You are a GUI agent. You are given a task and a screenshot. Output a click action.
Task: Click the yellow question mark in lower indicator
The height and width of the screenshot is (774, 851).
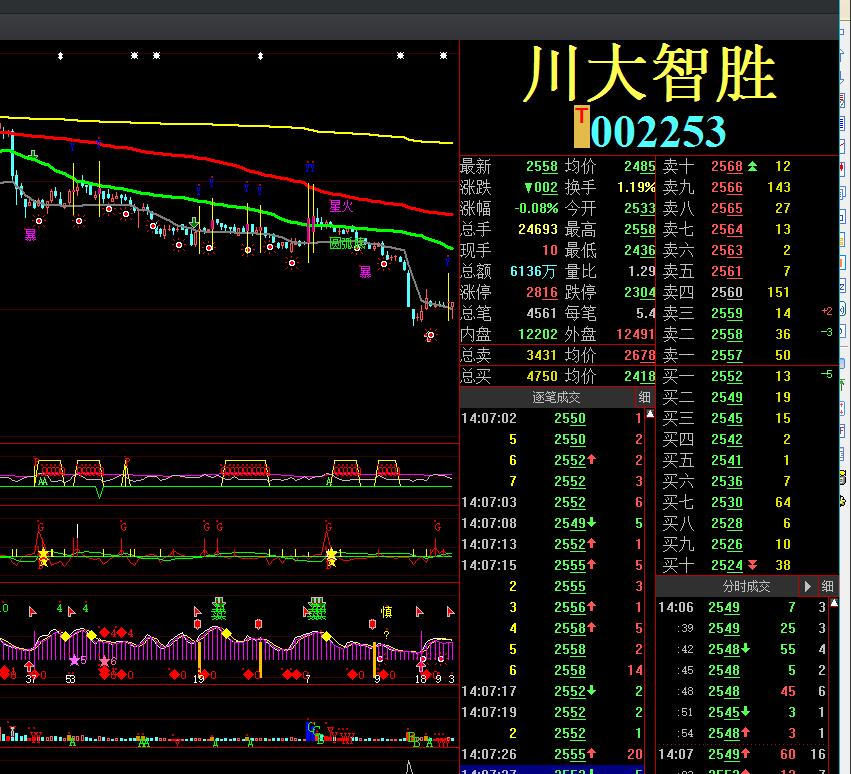coord(386,634)
